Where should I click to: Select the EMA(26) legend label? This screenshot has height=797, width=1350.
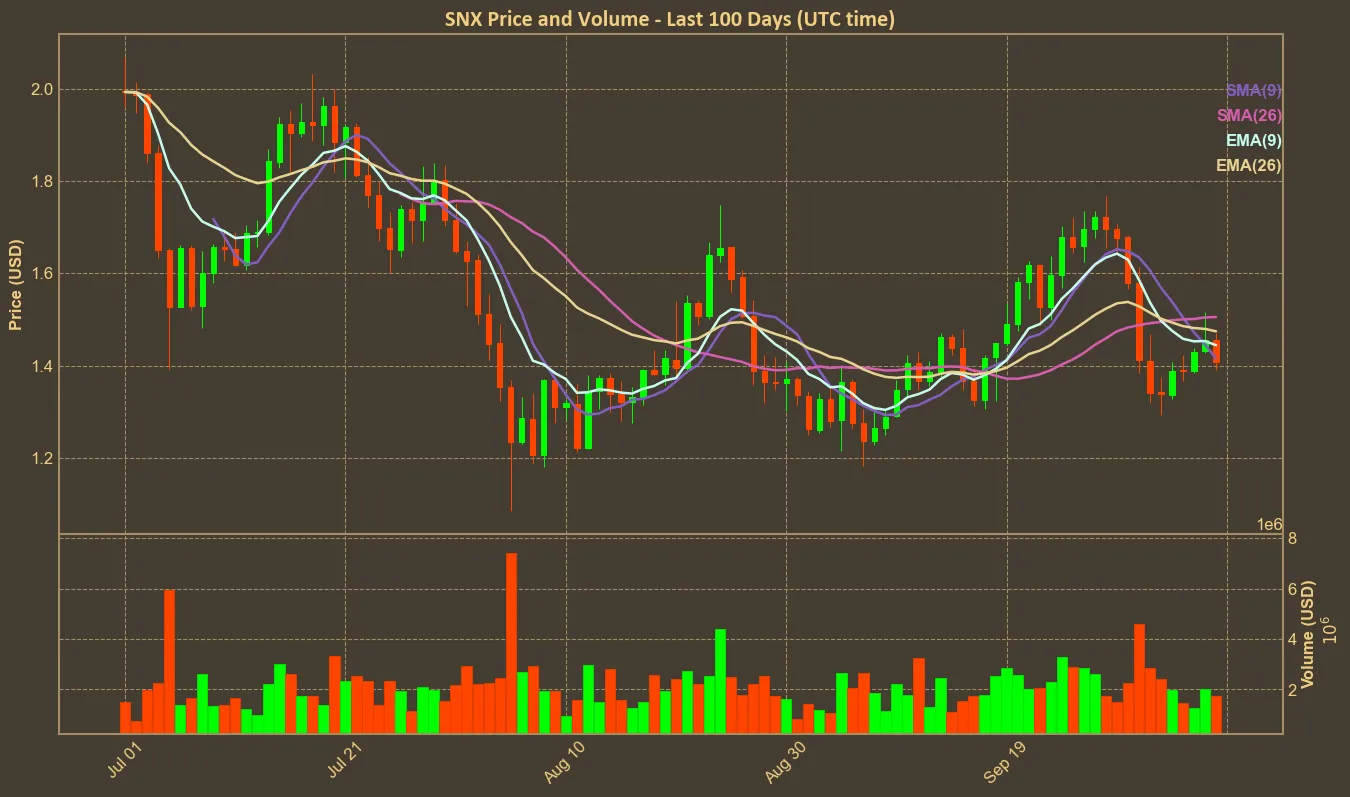[x=1249, y=166]
